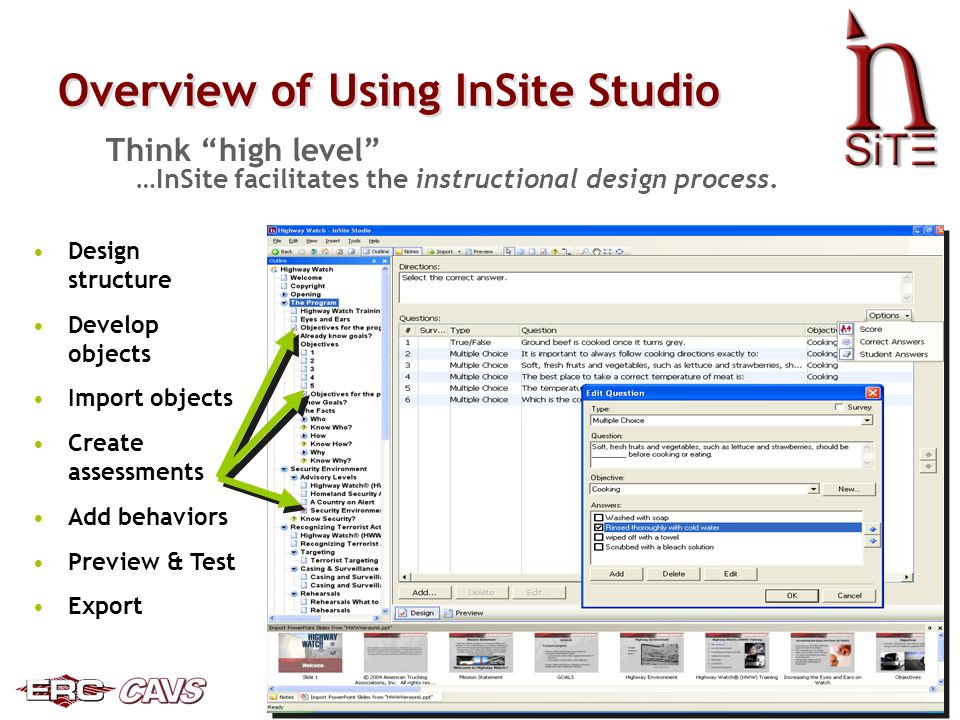The width and height of the screenshot is (960, 720).
Task: Click the Correct Answers option icon
Action: click(x=846, y=342)
